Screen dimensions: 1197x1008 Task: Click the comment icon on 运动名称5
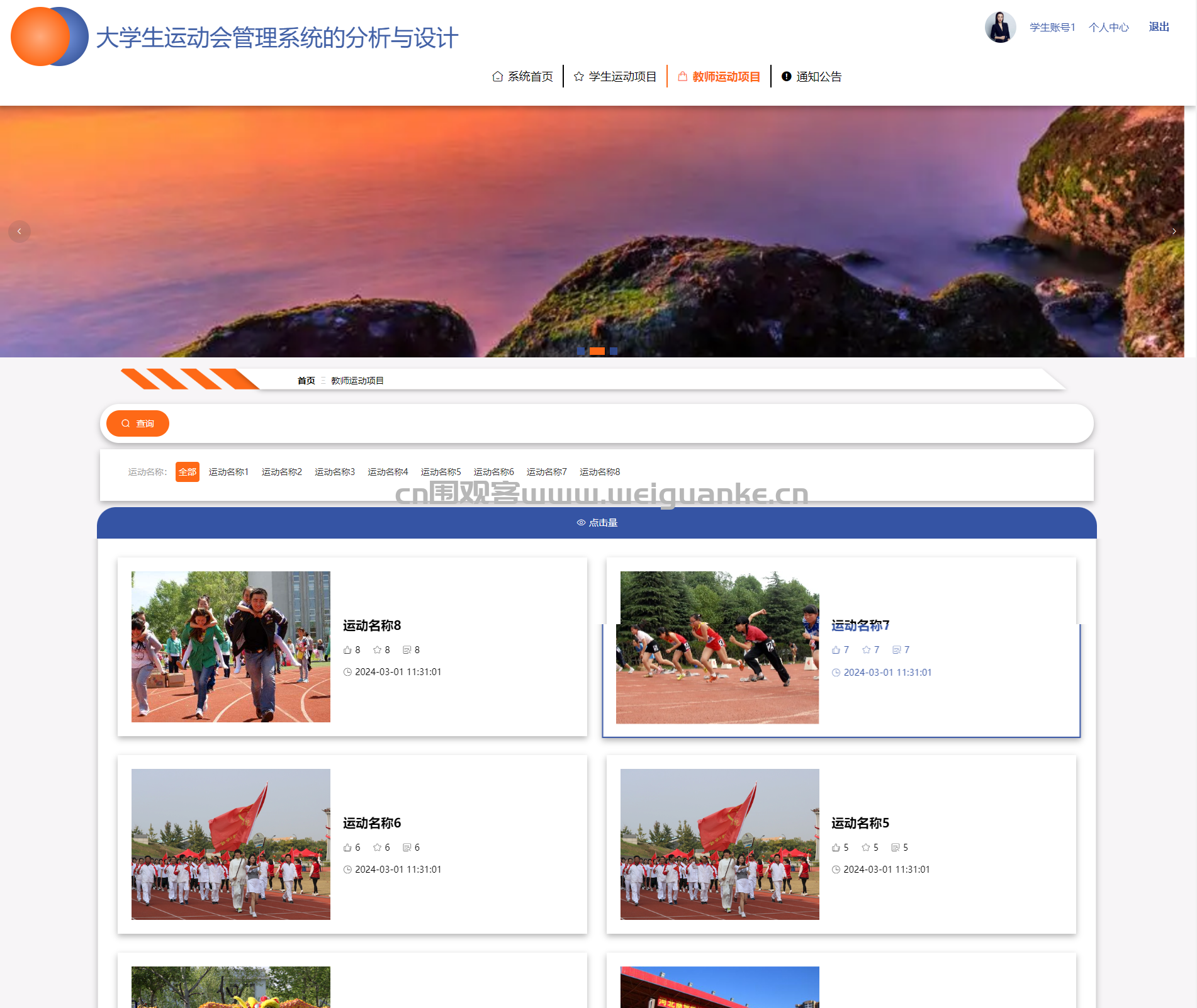pyautogui.click(x=895, y=848)
